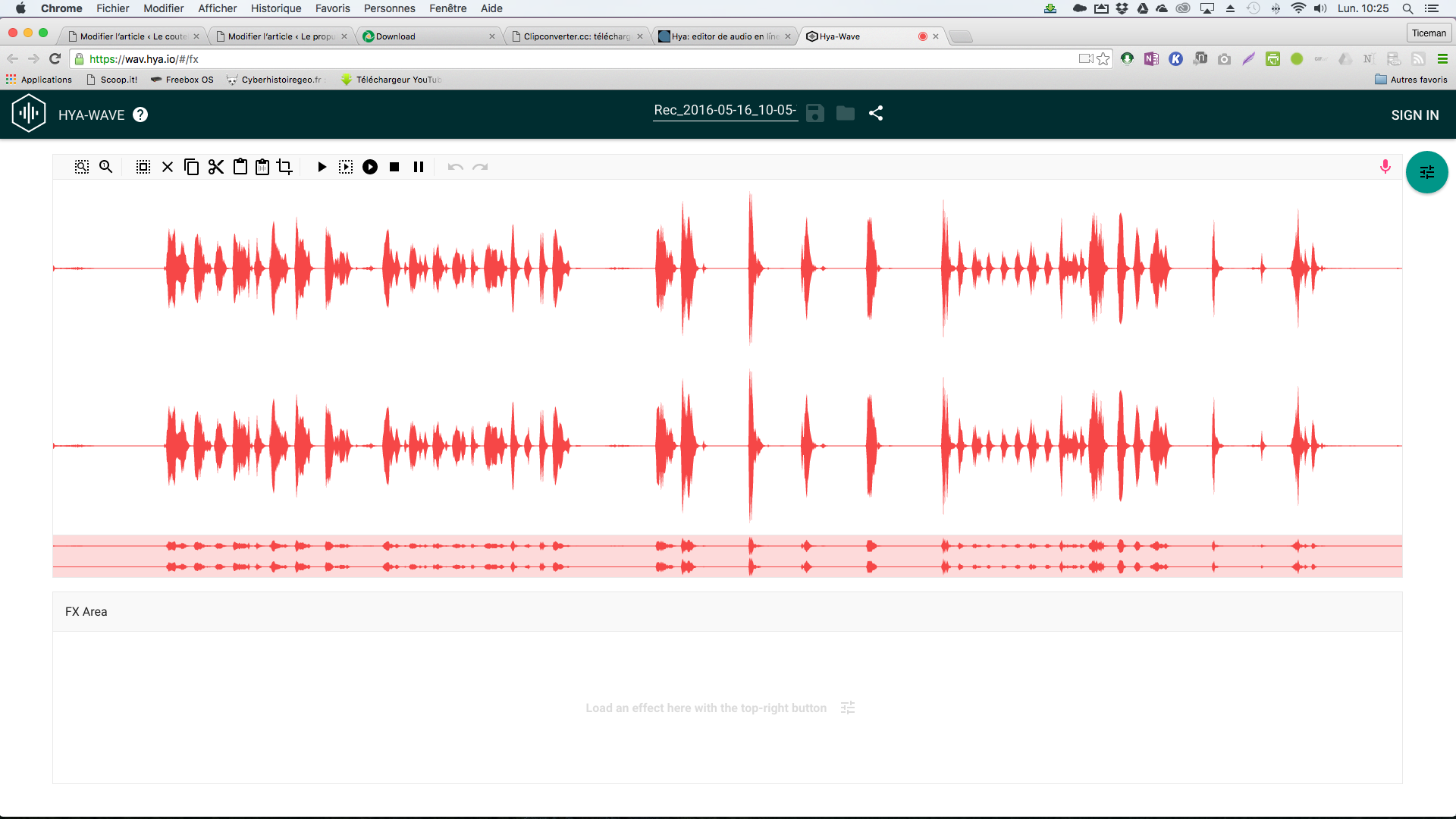Image resolution: width=1456 pixels, height=819 pixels.
Task: Click the select all icon
Action: 143,167
